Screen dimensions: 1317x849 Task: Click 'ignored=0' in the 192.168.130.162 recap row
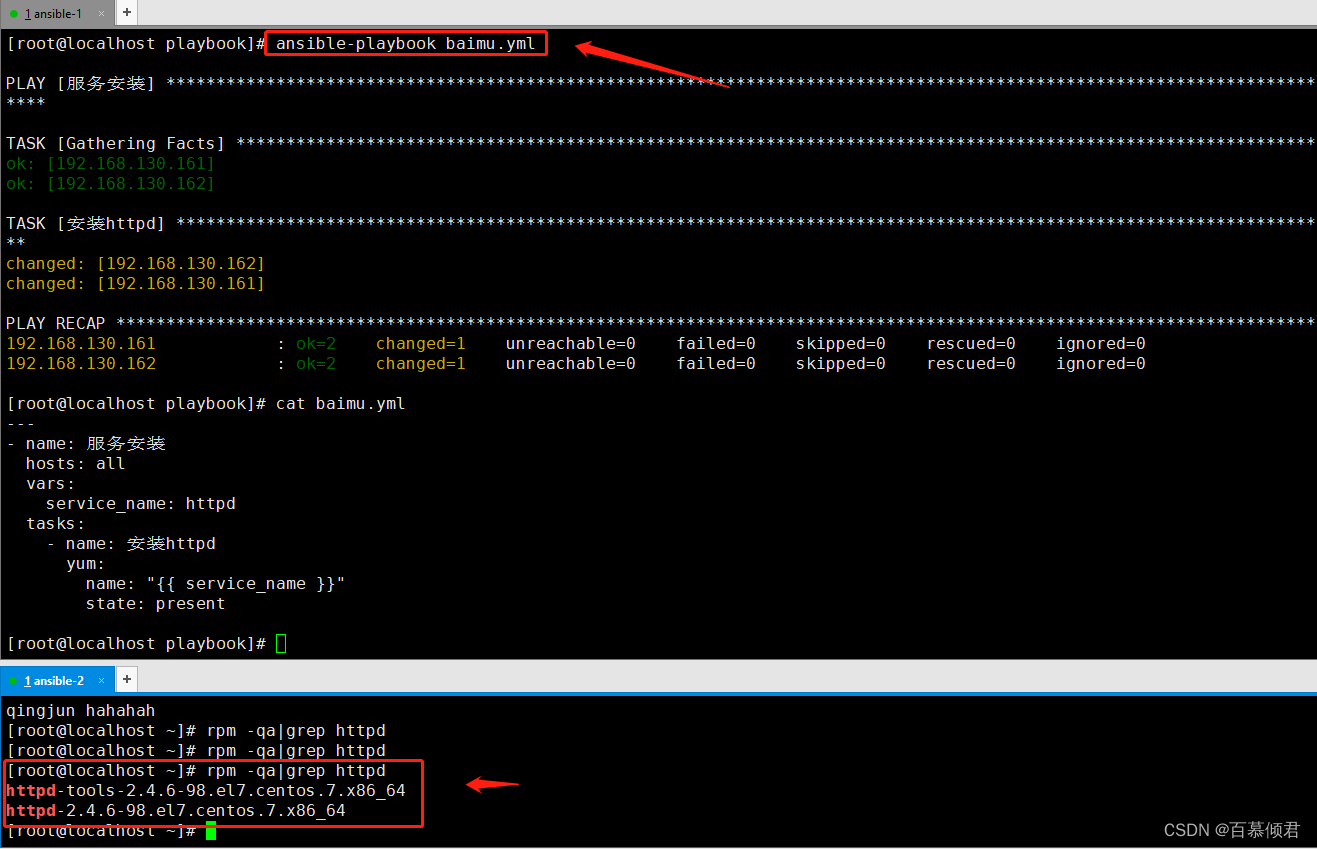pyautogui.click(x=1101, y=364)
